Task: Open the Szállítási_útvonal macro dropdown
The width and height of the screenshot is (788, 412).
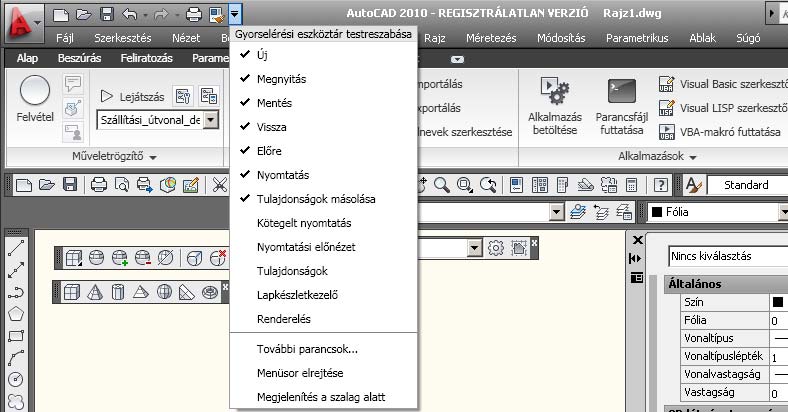Action: 211,120
